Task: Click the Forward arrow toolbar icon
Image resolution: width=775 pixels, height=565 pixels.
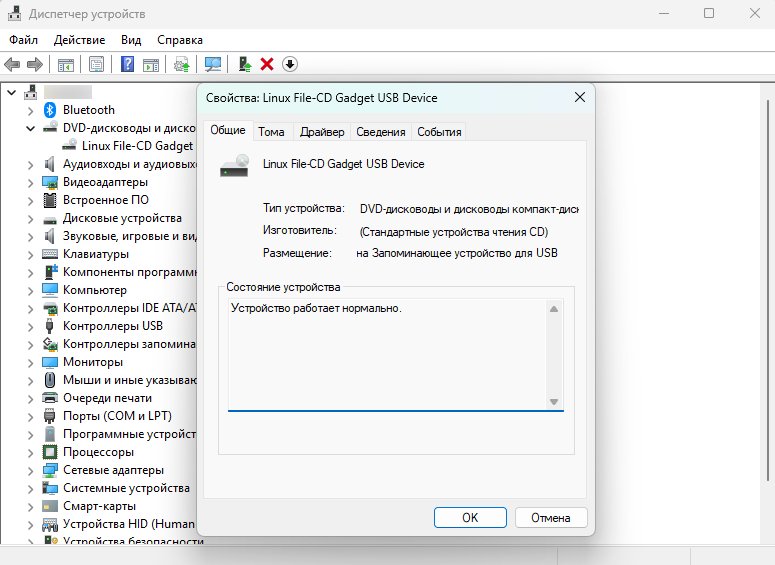Action: click(x=35, y=64)
